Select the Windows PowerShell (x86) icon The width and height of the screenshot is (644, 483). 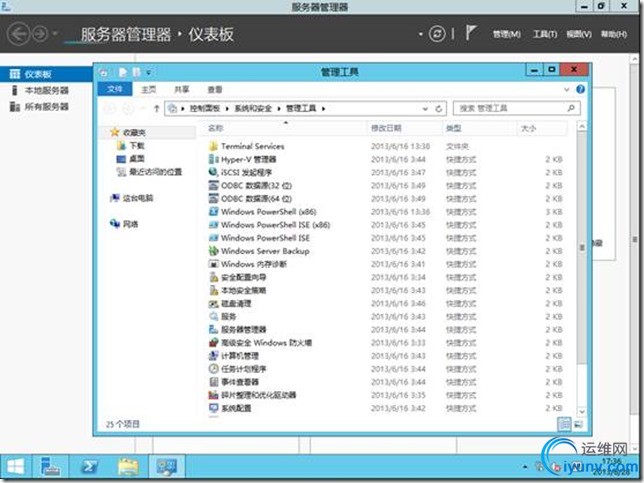[213, 212]
